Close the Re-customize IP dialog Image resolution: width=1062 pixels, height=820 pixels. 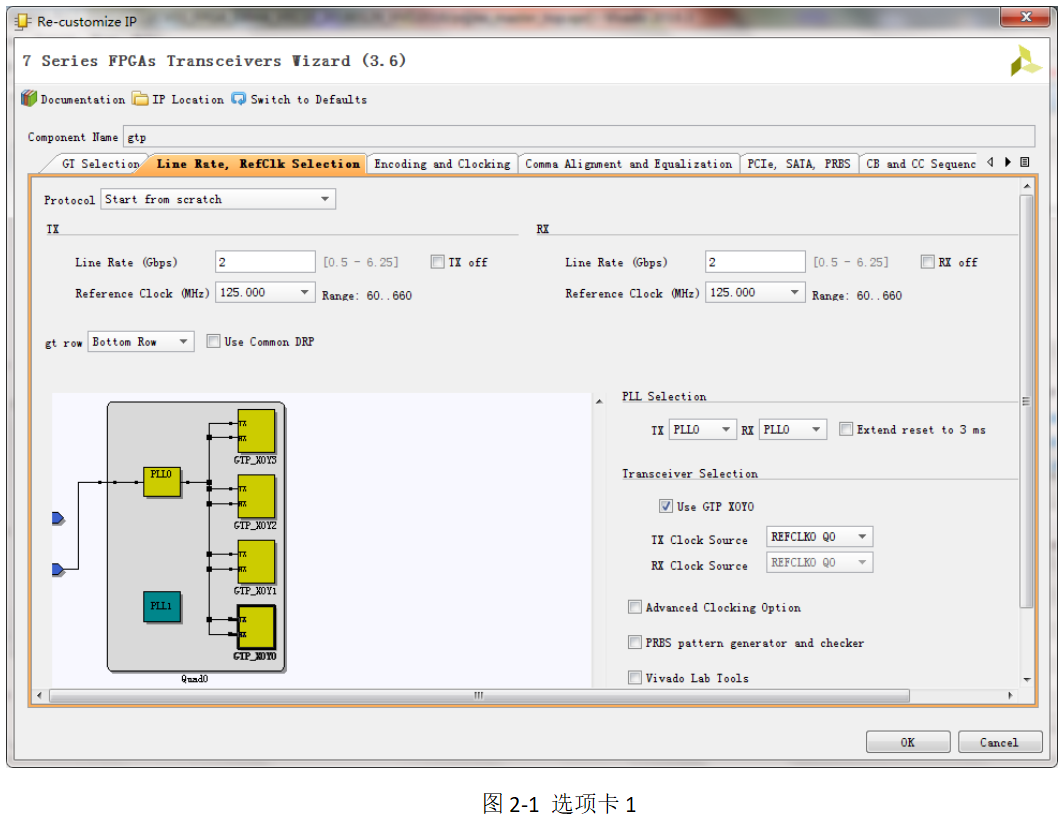[1025, 17]
